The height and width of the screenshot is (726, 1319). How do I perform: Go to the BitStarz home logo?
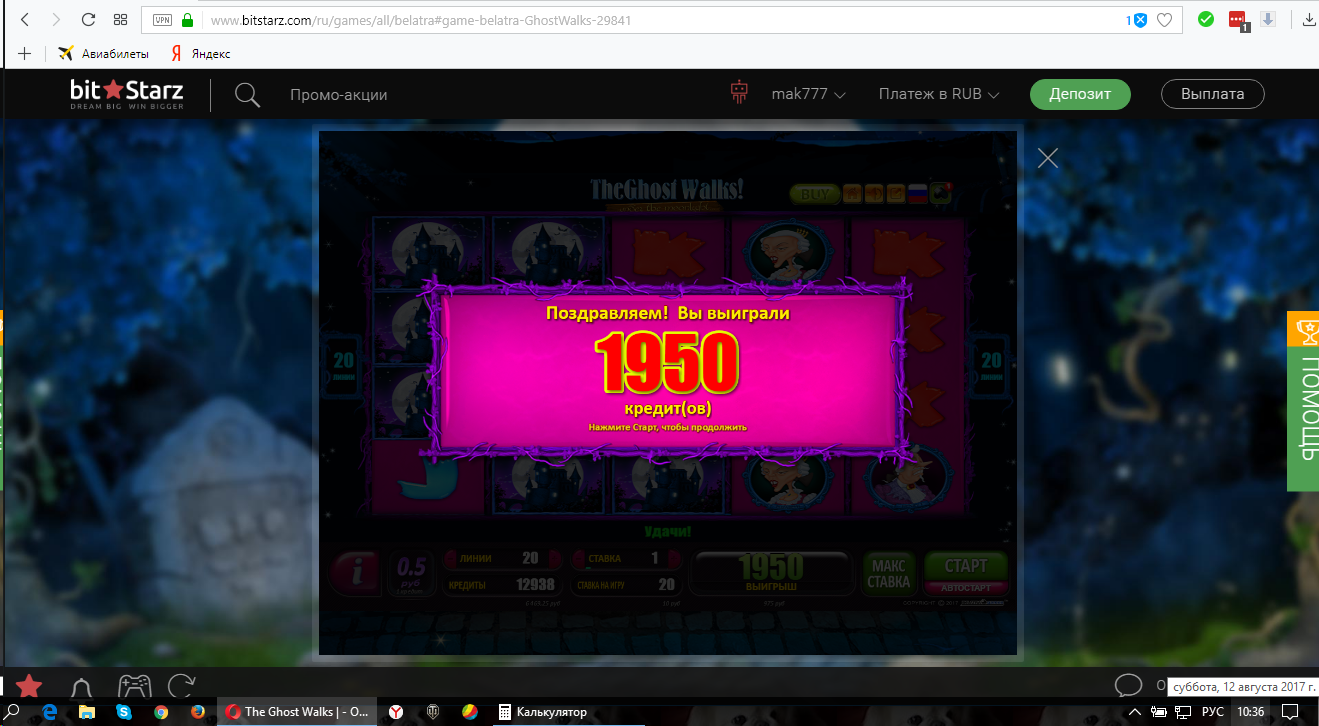tap(126, 95)
